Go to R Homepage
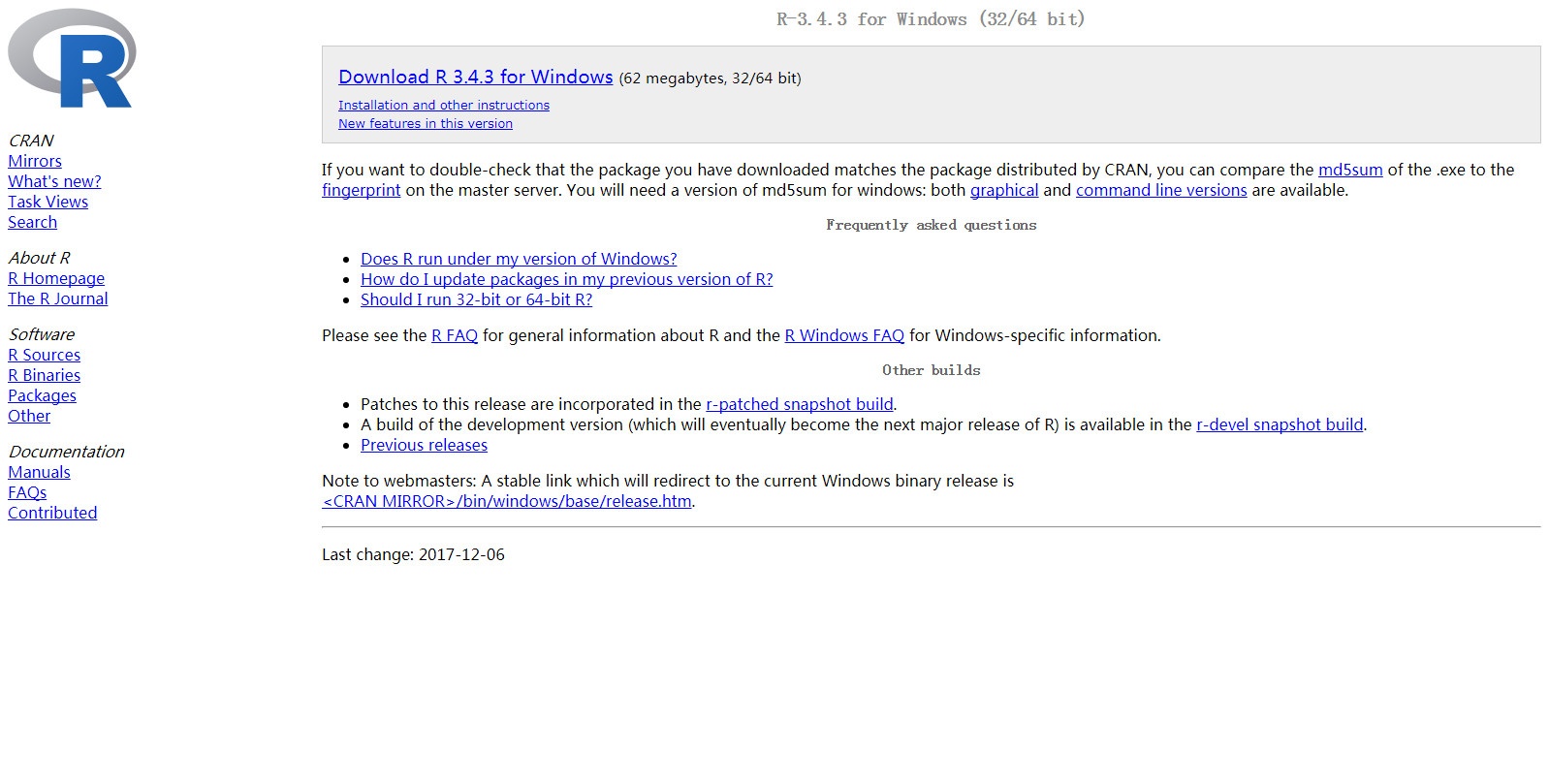Viewport: 1549px width, 784px height. click(x=56, y=278)
